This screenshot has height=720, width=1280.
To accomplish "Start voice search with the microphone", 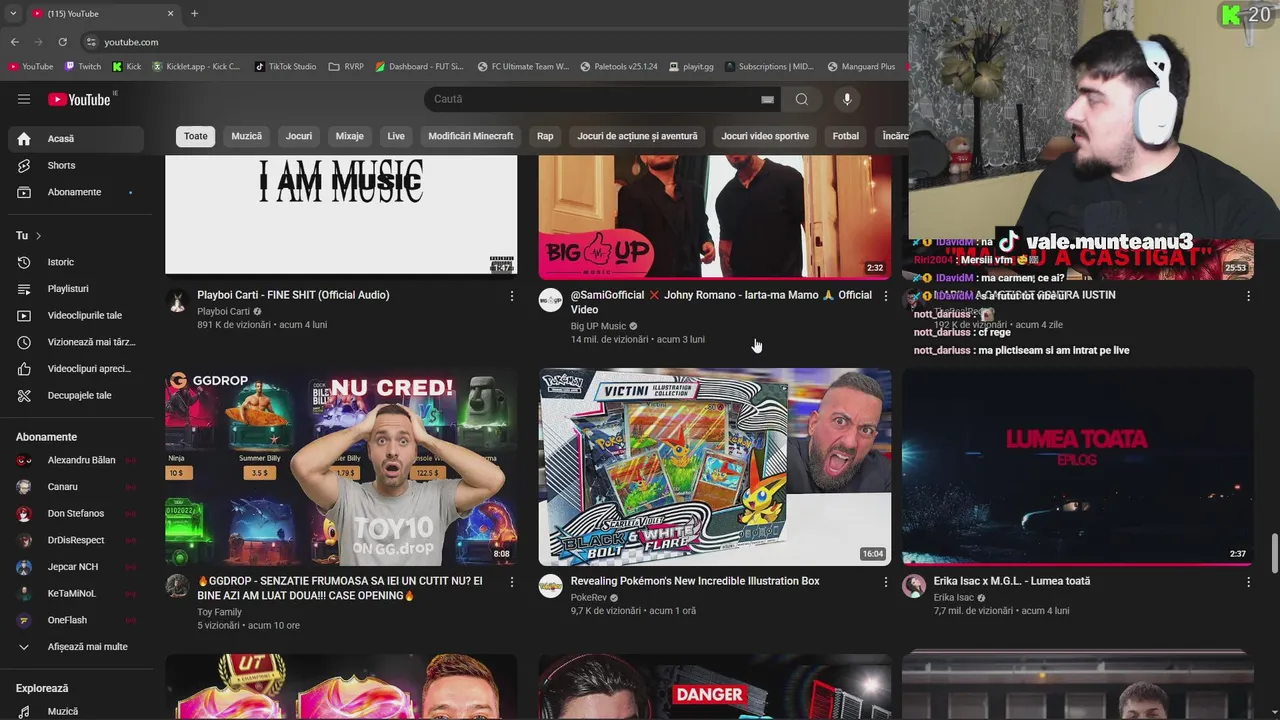I will point(847,99).
